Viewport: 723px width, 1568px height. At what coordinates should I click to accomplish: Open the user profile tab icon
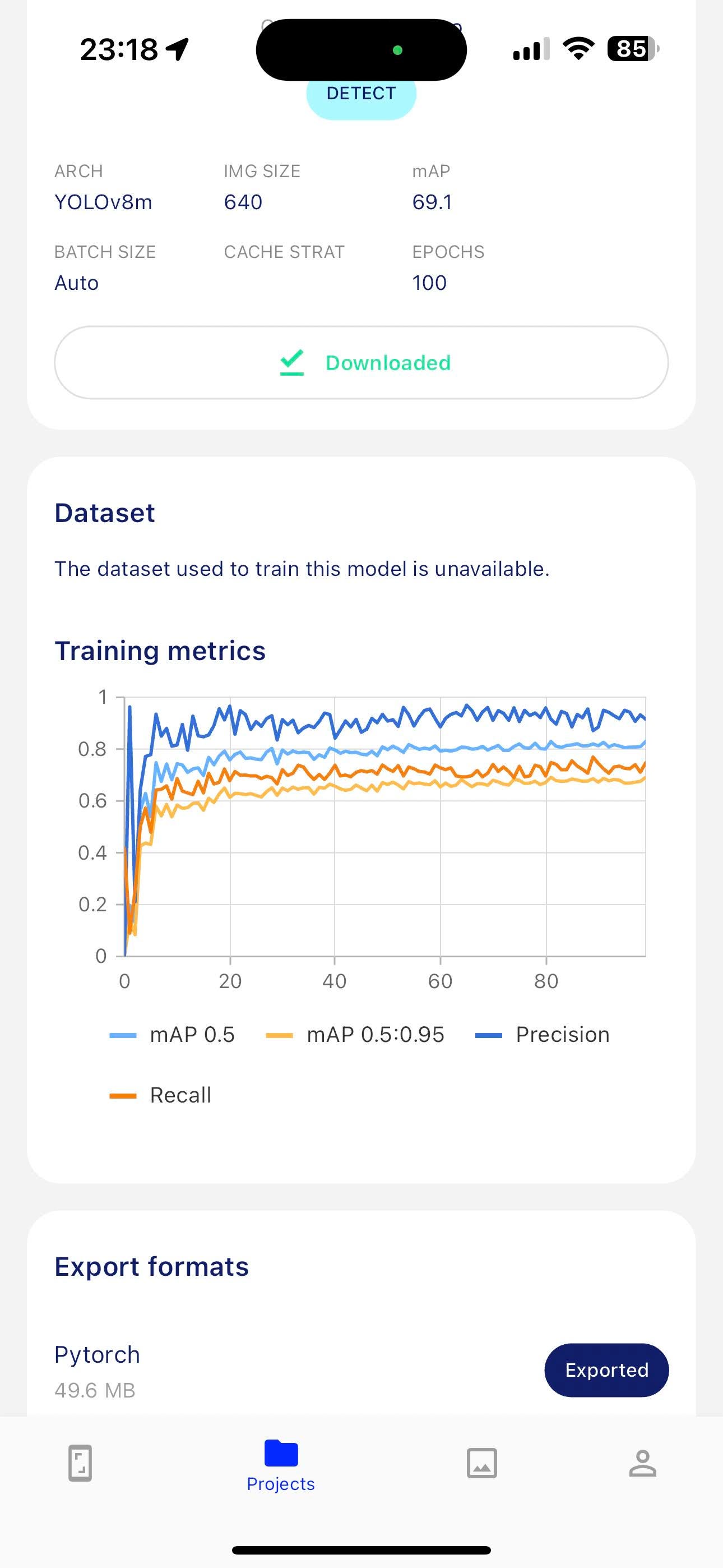[642, 1463]
